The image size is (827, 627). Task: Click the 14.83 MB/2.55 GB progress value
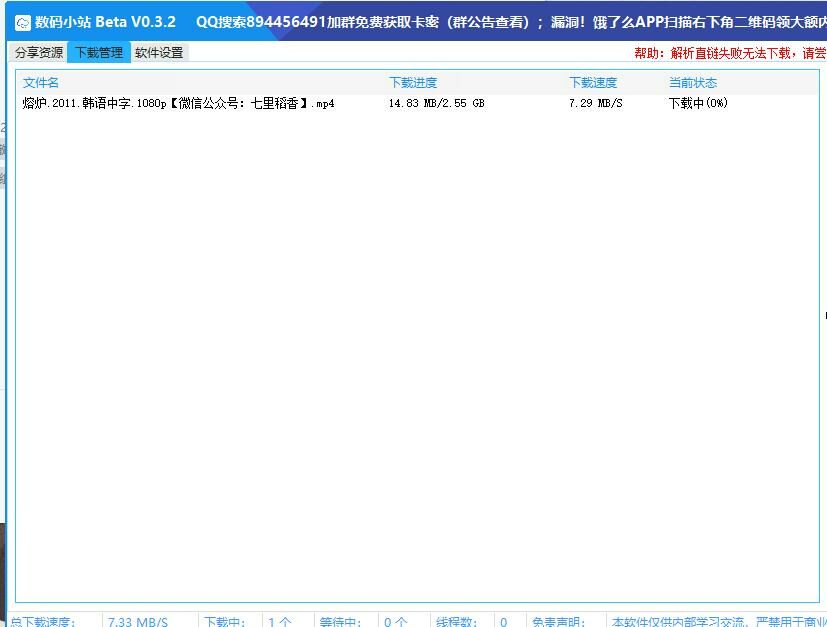coord(436,103)
